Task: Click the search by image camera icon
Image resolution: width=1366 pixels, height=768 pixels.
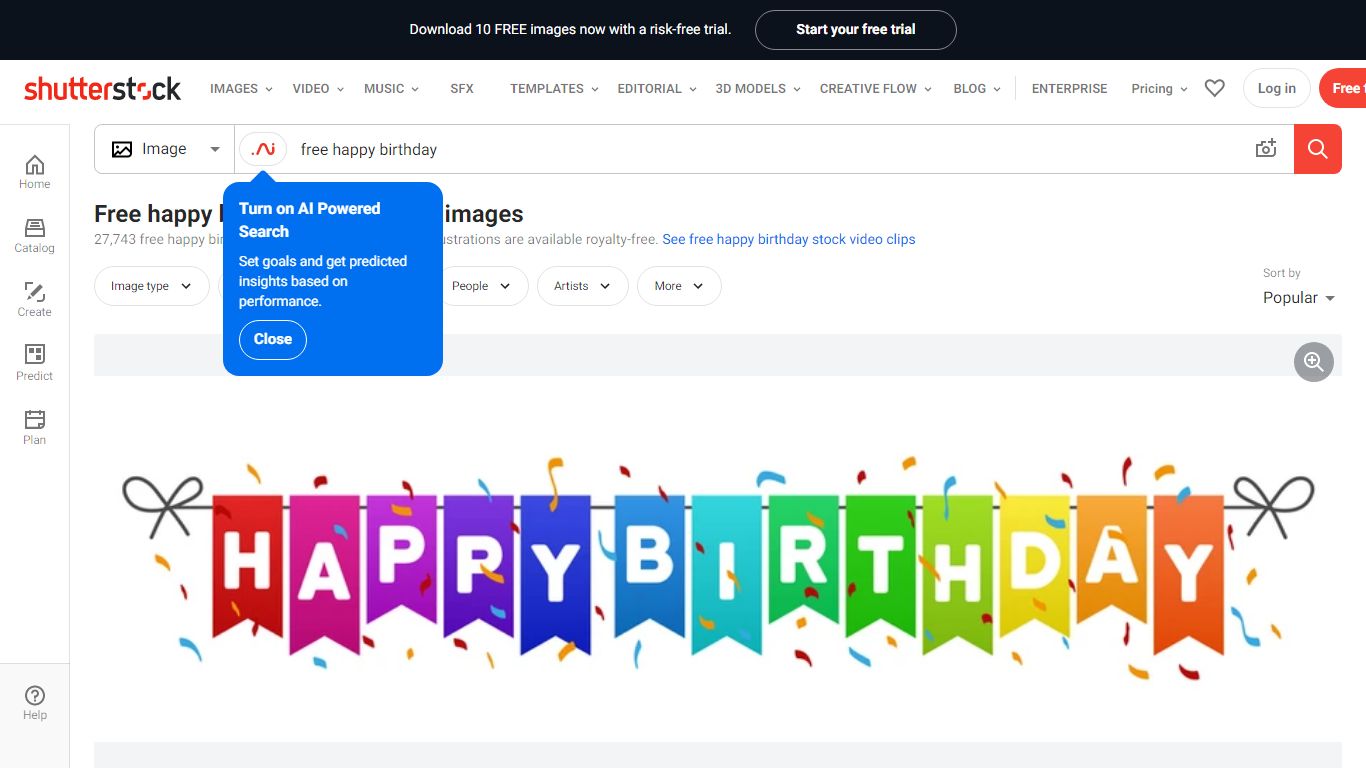Action: (1266, 149)
